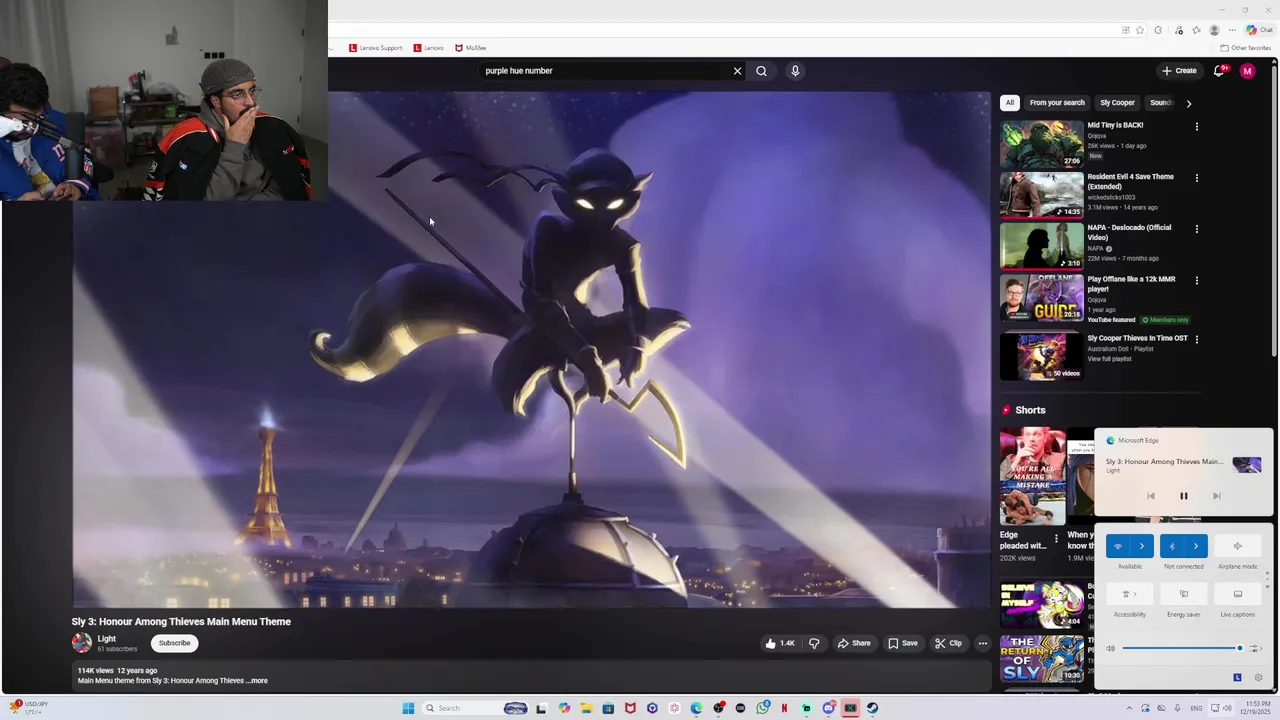Open options menu for NAPA - Deslocado video
The width and height of the screenshot is (1280, 720).
(1196, 229)
